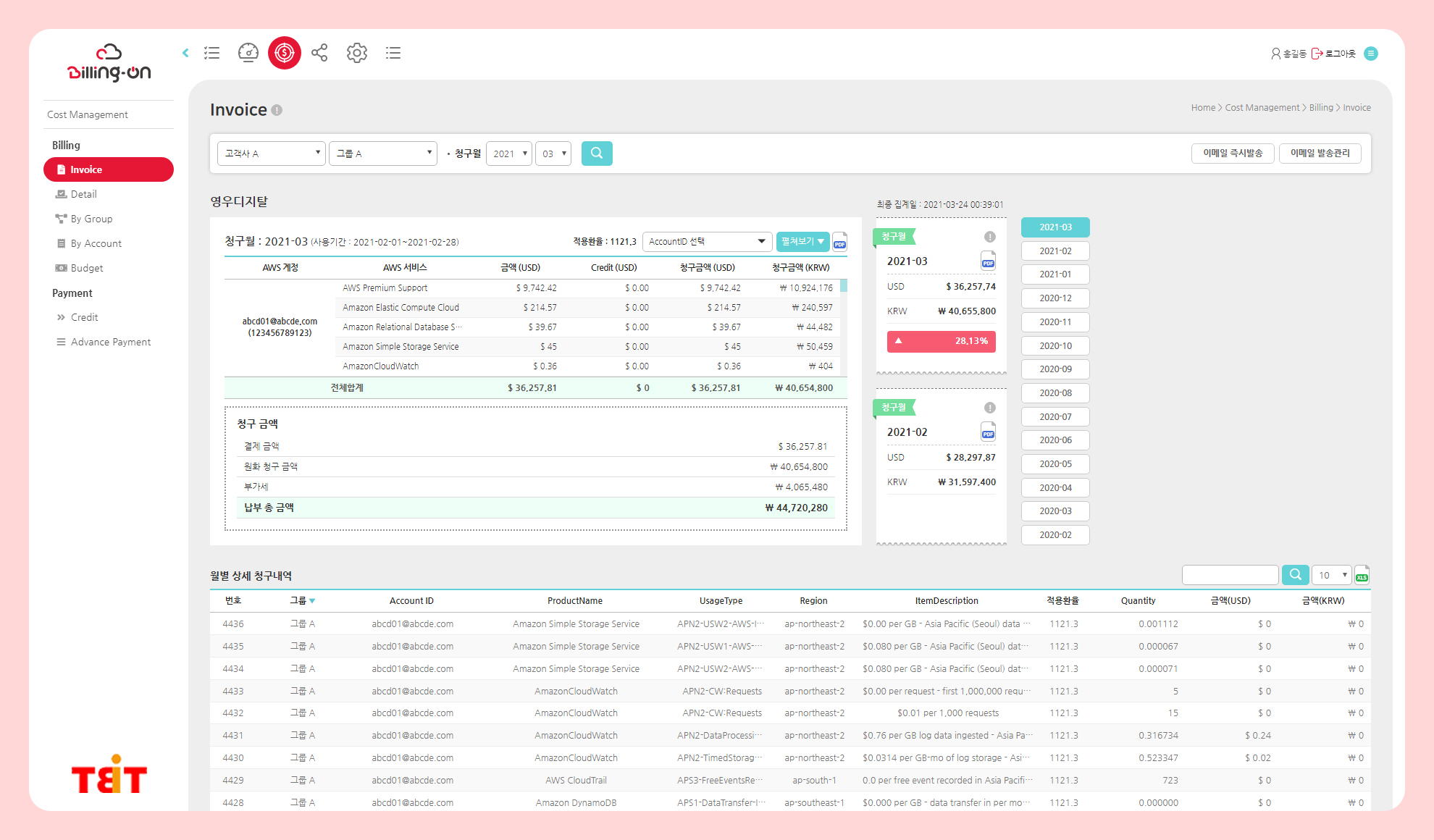
Task: Open the dashboard gauge icon in top toolbar
Action: click(x=248, y=53)
